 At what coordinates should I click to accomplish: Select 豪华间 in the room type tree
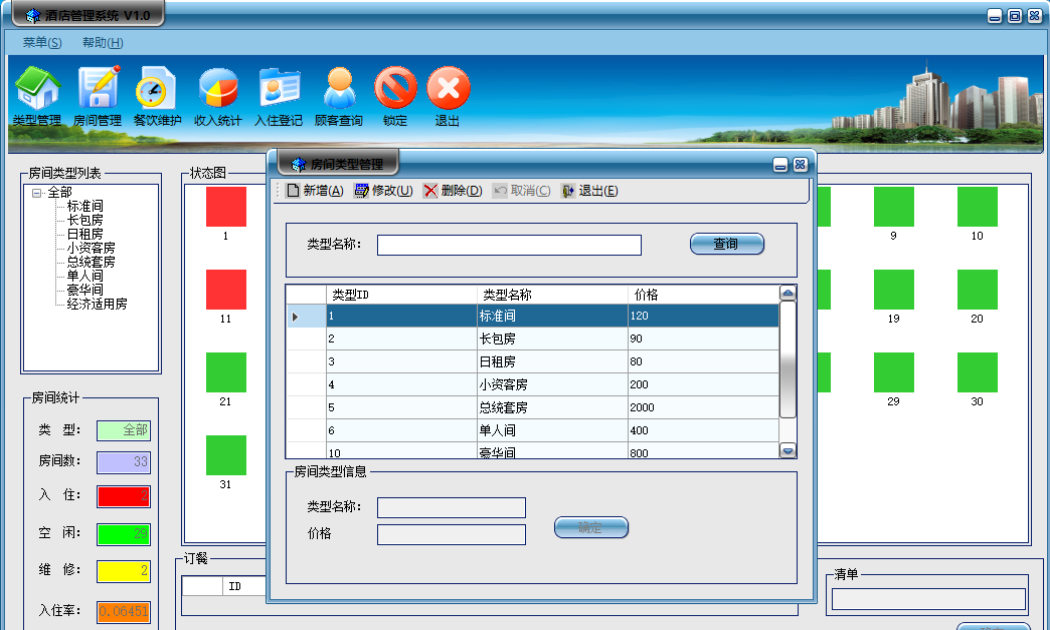(85, 290)
